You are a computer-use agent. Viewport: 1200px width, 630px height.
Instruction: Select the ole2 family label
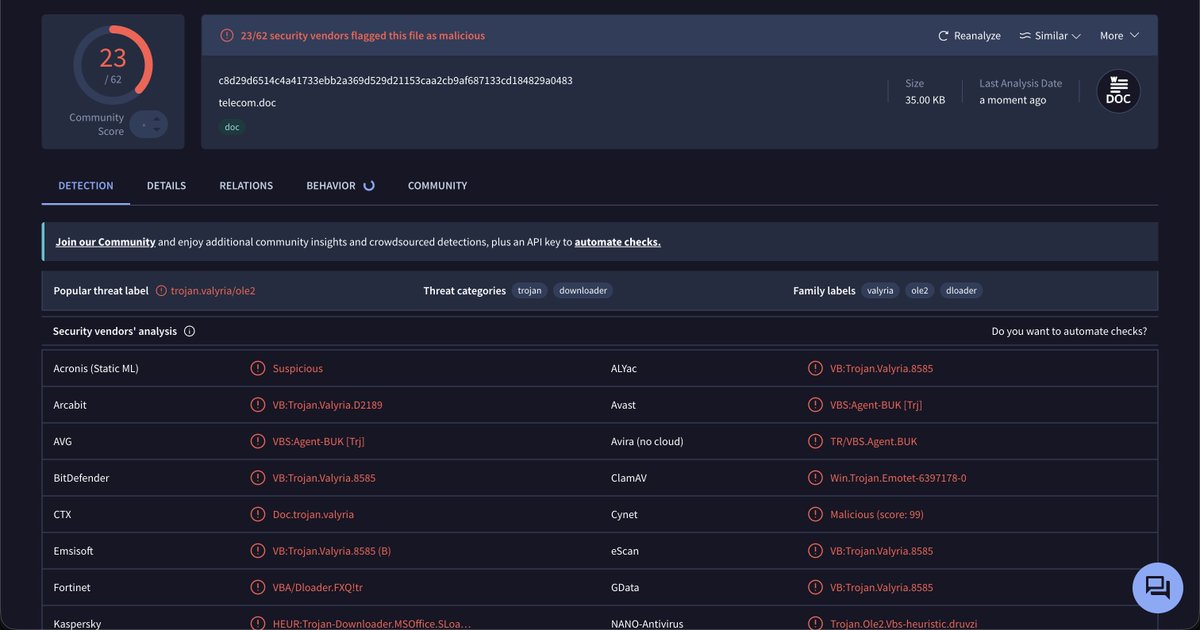(919, 291)
